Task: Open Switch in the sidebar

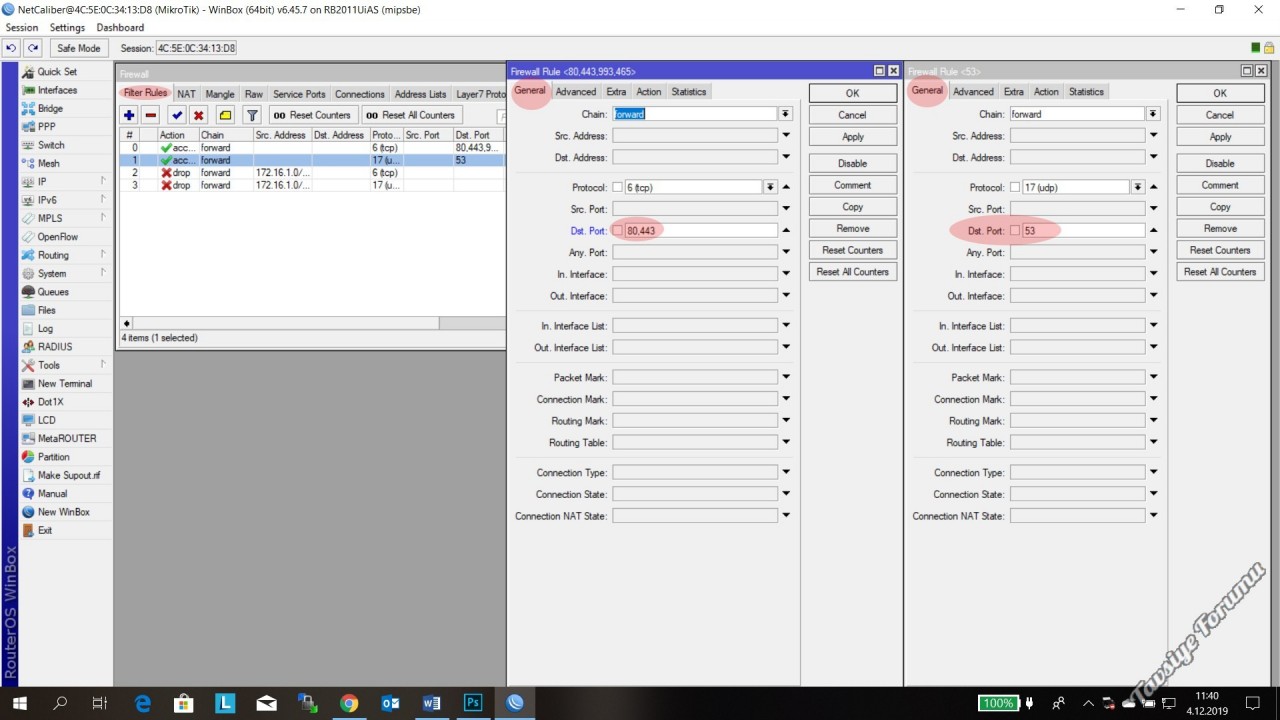Action: pyautogui.click(x=51, y=145)
